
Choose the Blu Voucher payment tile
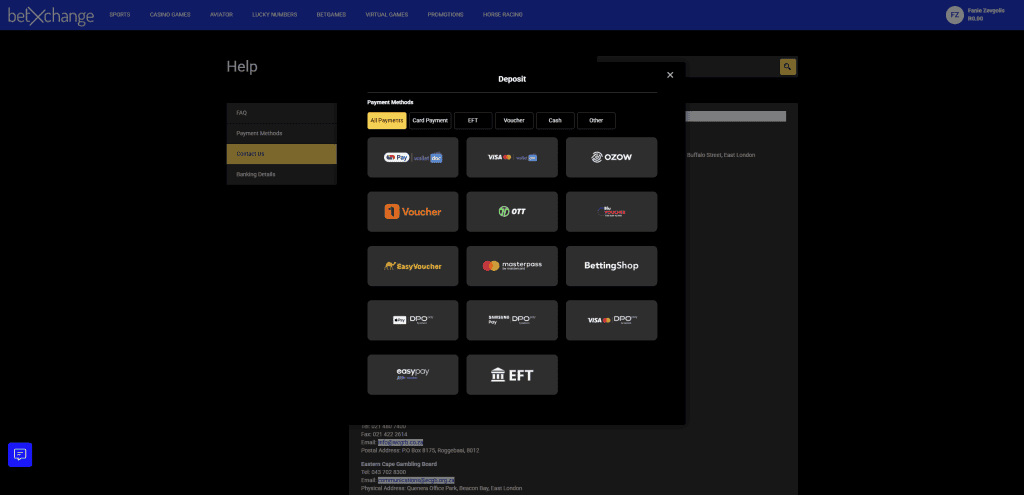[x=611, y=212]
